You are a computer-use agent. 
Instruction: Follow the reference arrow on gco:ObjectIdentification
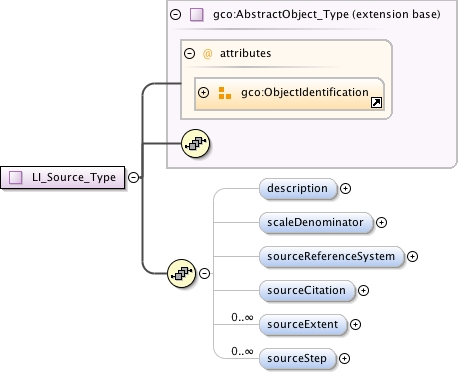[376, 103]
